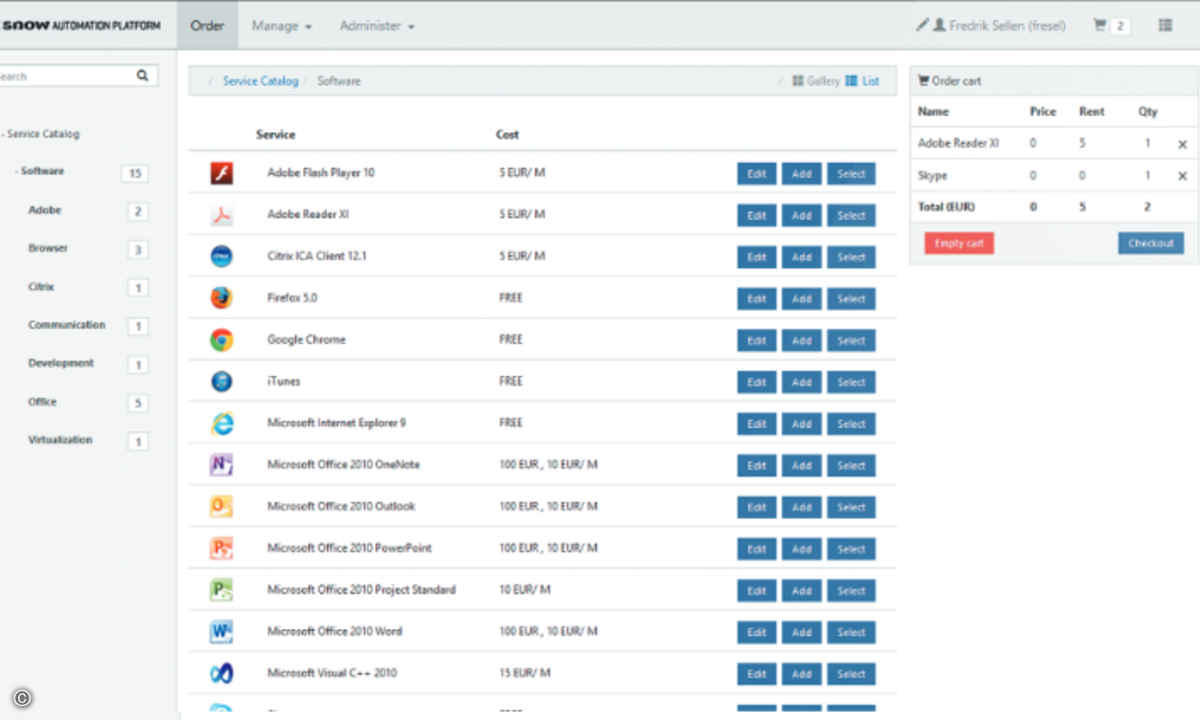Switch to Gallery view
Viewport: 1200px width, 720px height.
(816, 81)
